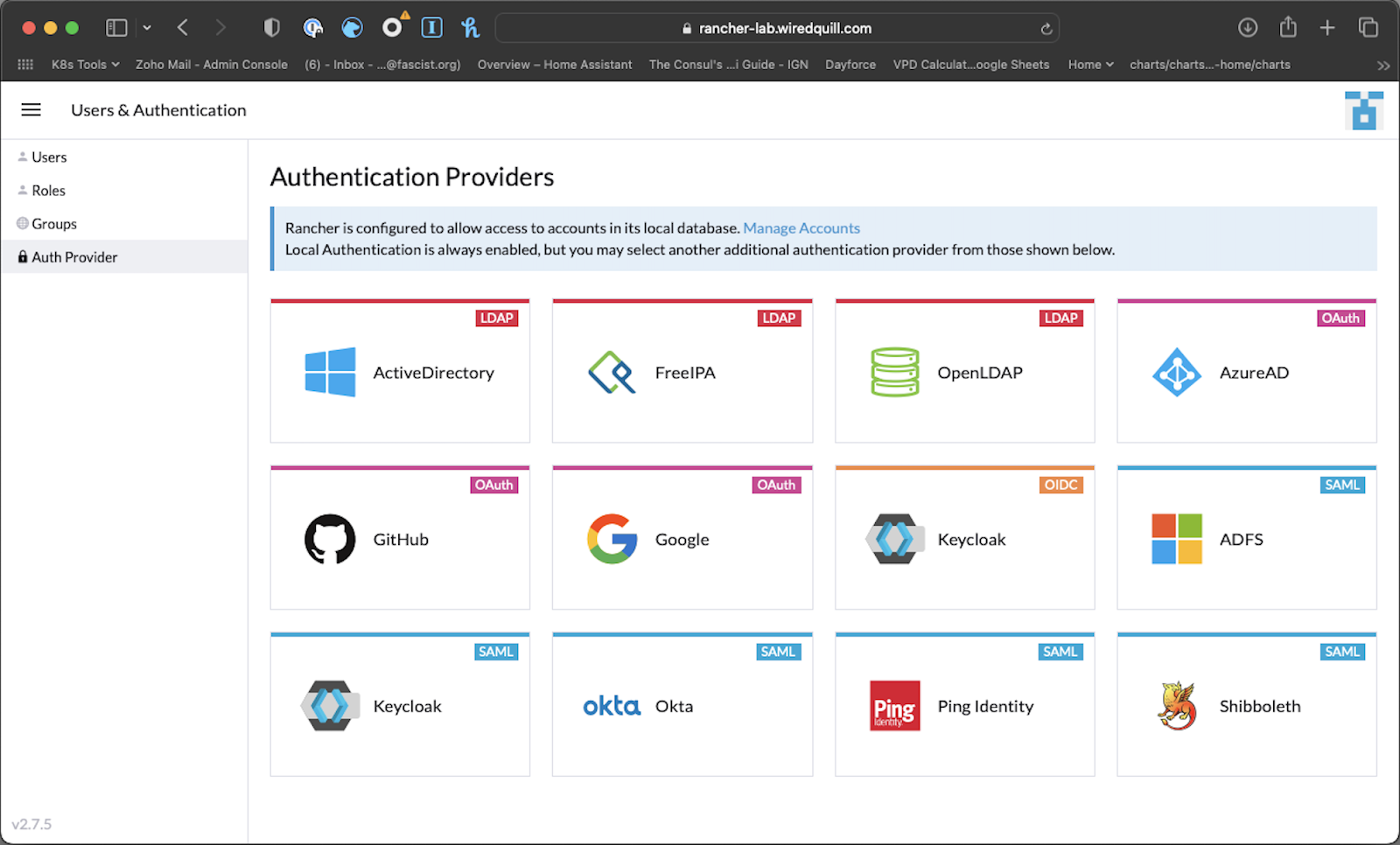Click the Ping Identity red logo
1400x845 pixels.
(x=894, y=706)
